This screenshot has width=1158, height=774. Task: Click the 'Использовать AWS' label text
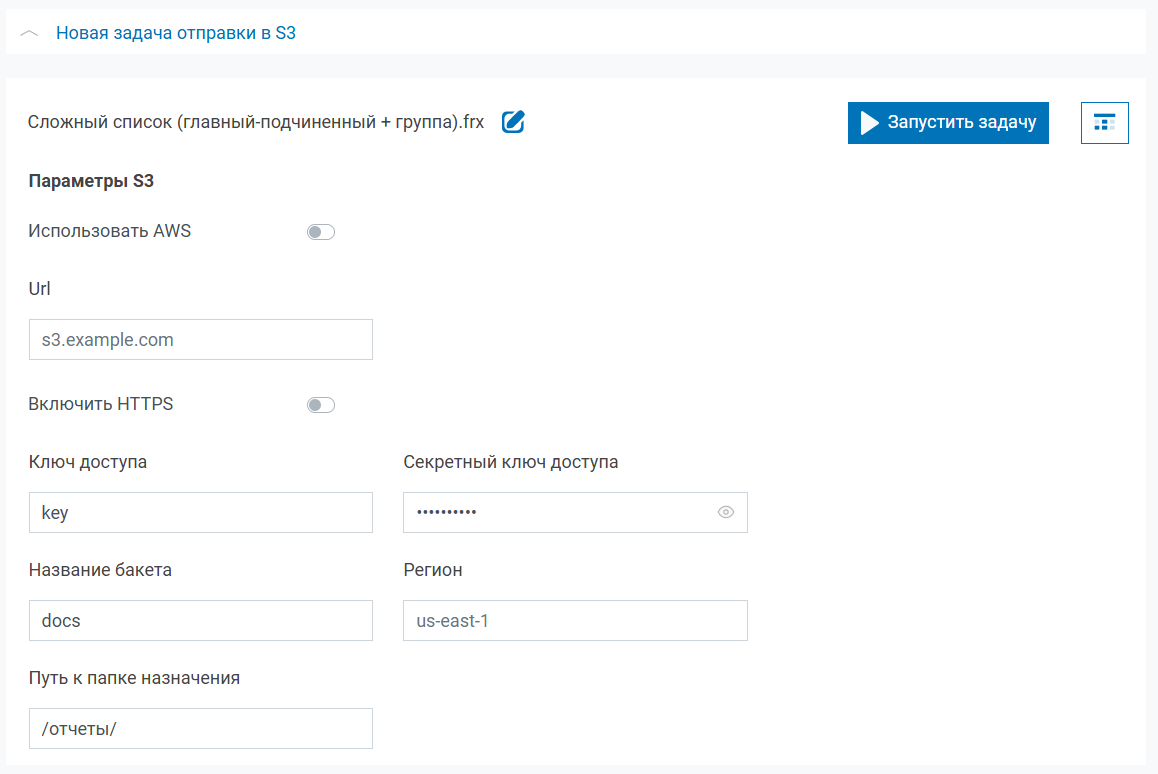click(x=109, y=231)
